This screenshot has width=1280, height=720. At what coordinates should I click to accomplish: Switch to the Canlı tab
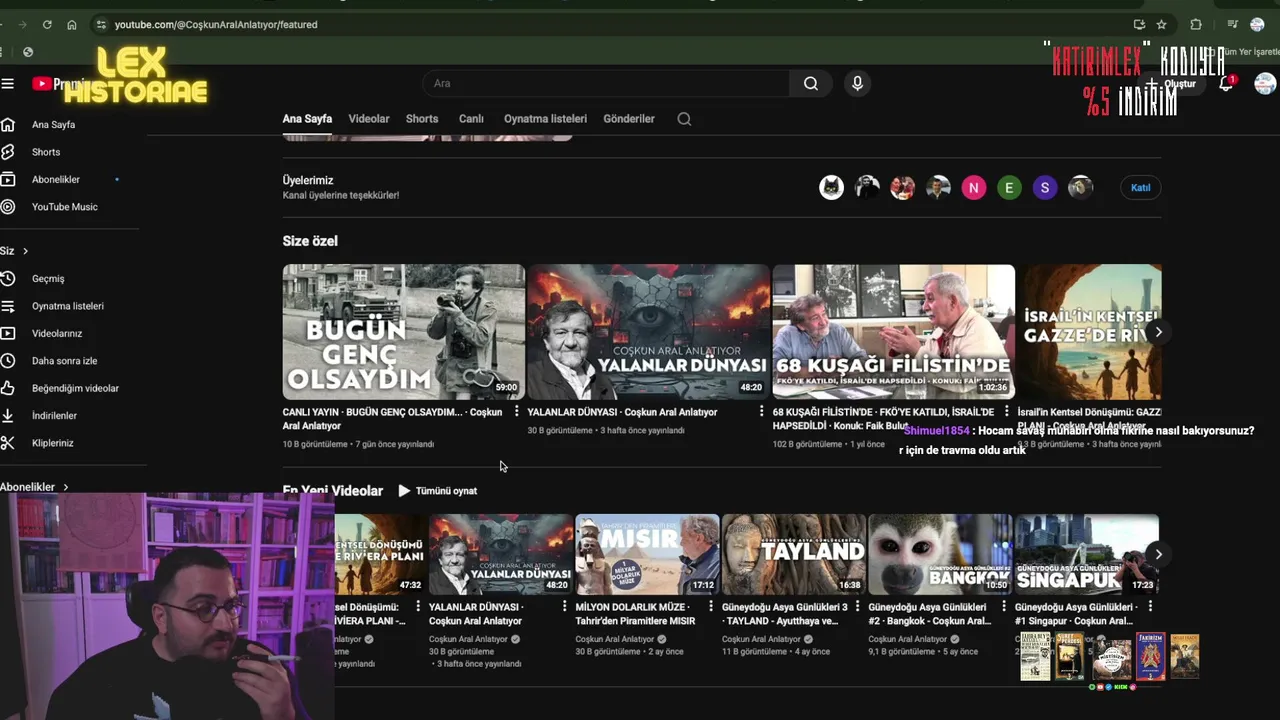[x=471, y=119]
